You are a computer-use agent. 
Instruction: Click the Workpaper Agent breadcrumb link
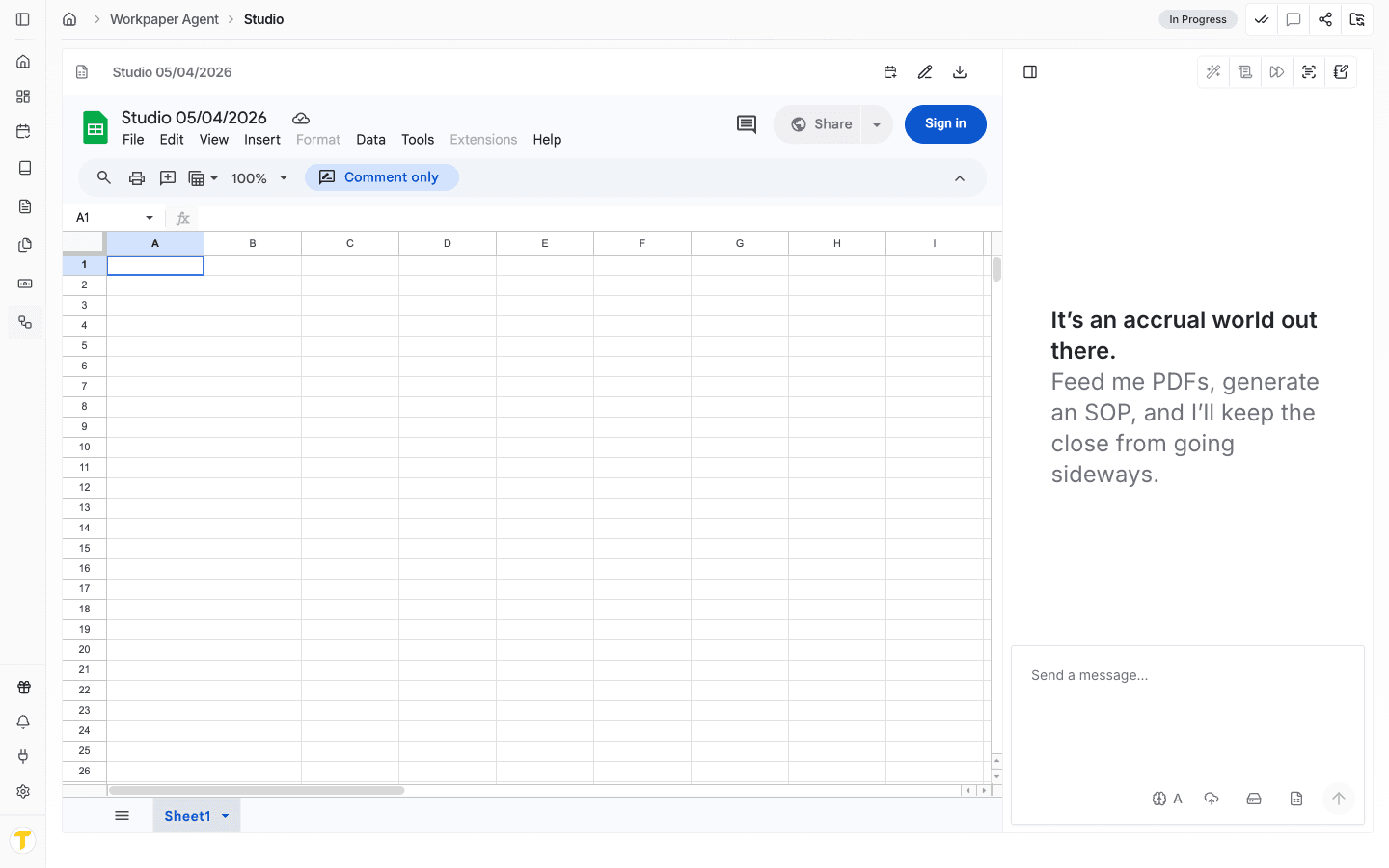coord(164,19)
